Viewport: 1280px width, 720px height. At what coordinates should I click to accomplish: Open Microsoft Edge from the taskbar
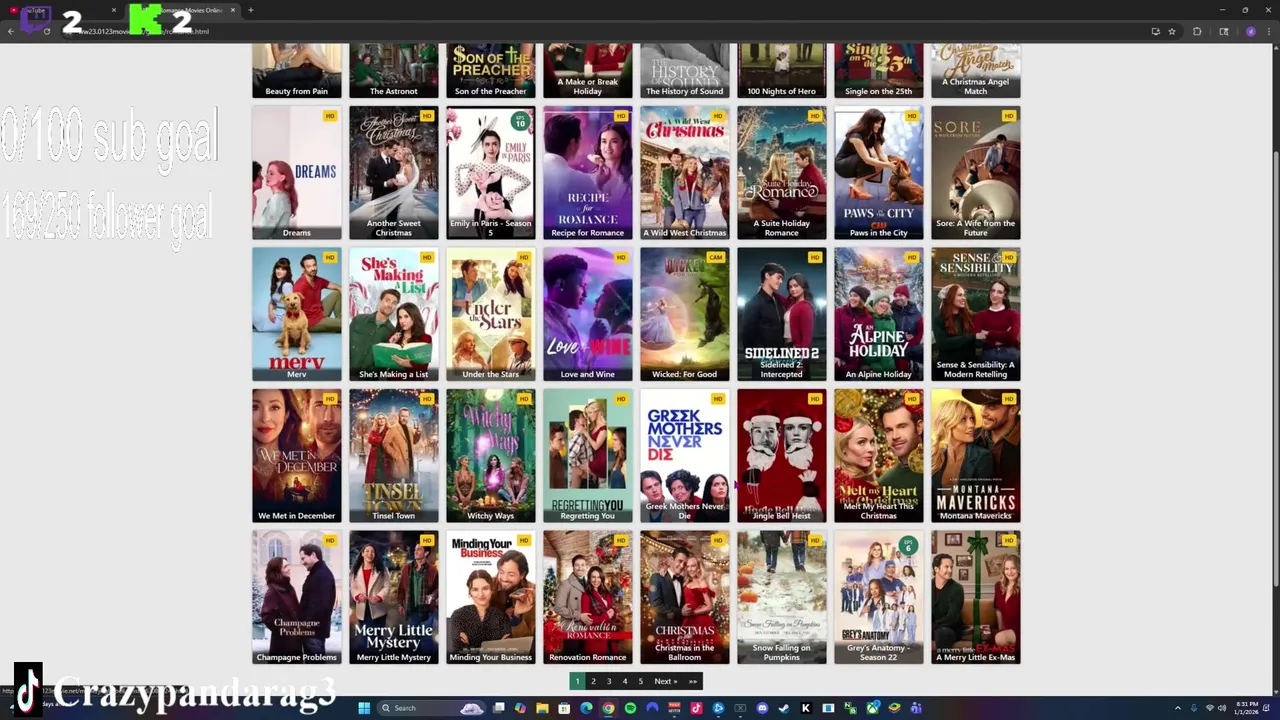[586, 708]
